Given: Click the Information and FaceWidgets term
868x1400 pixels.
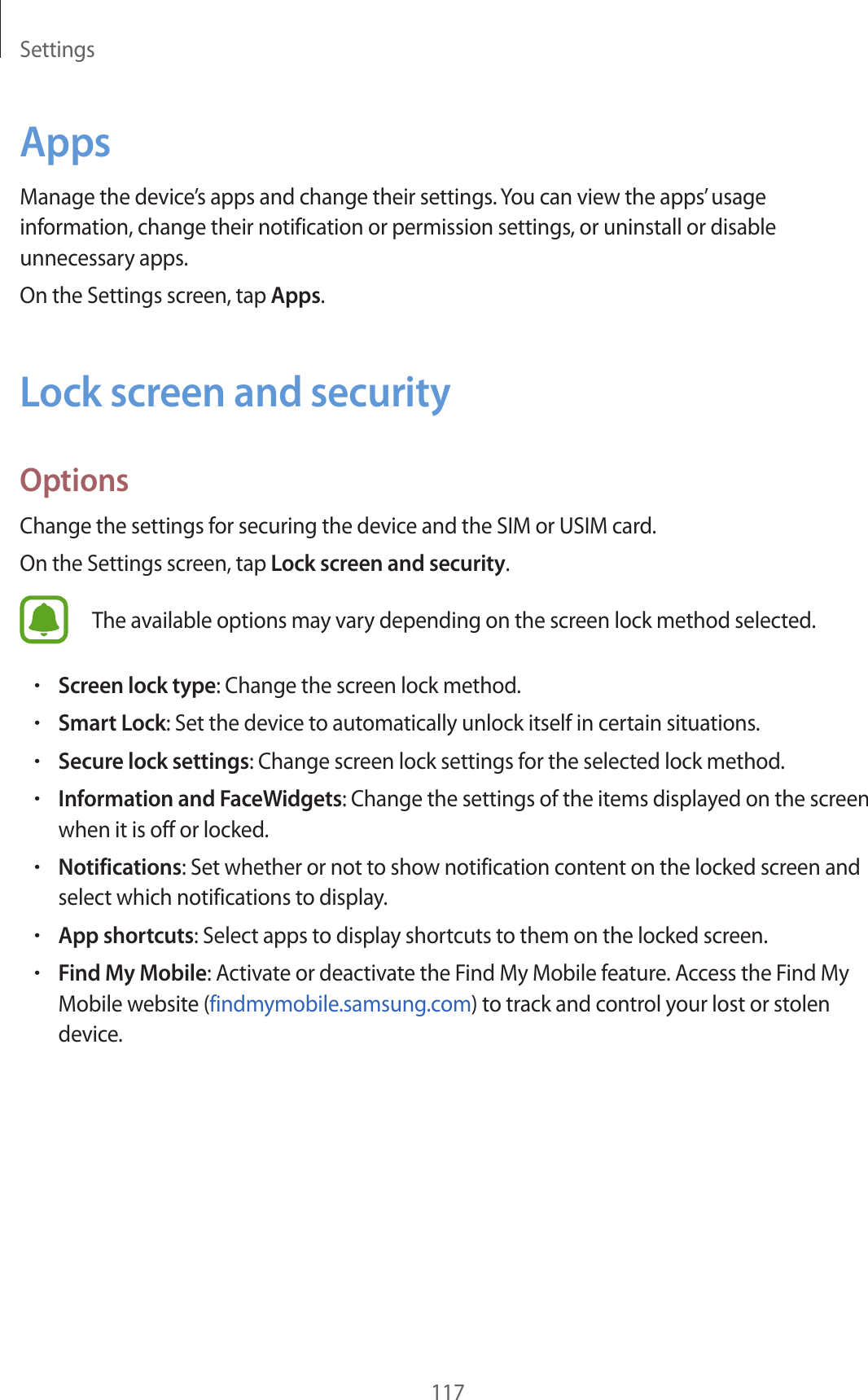Looking at the screenshot, I should [x=199, y=799].
